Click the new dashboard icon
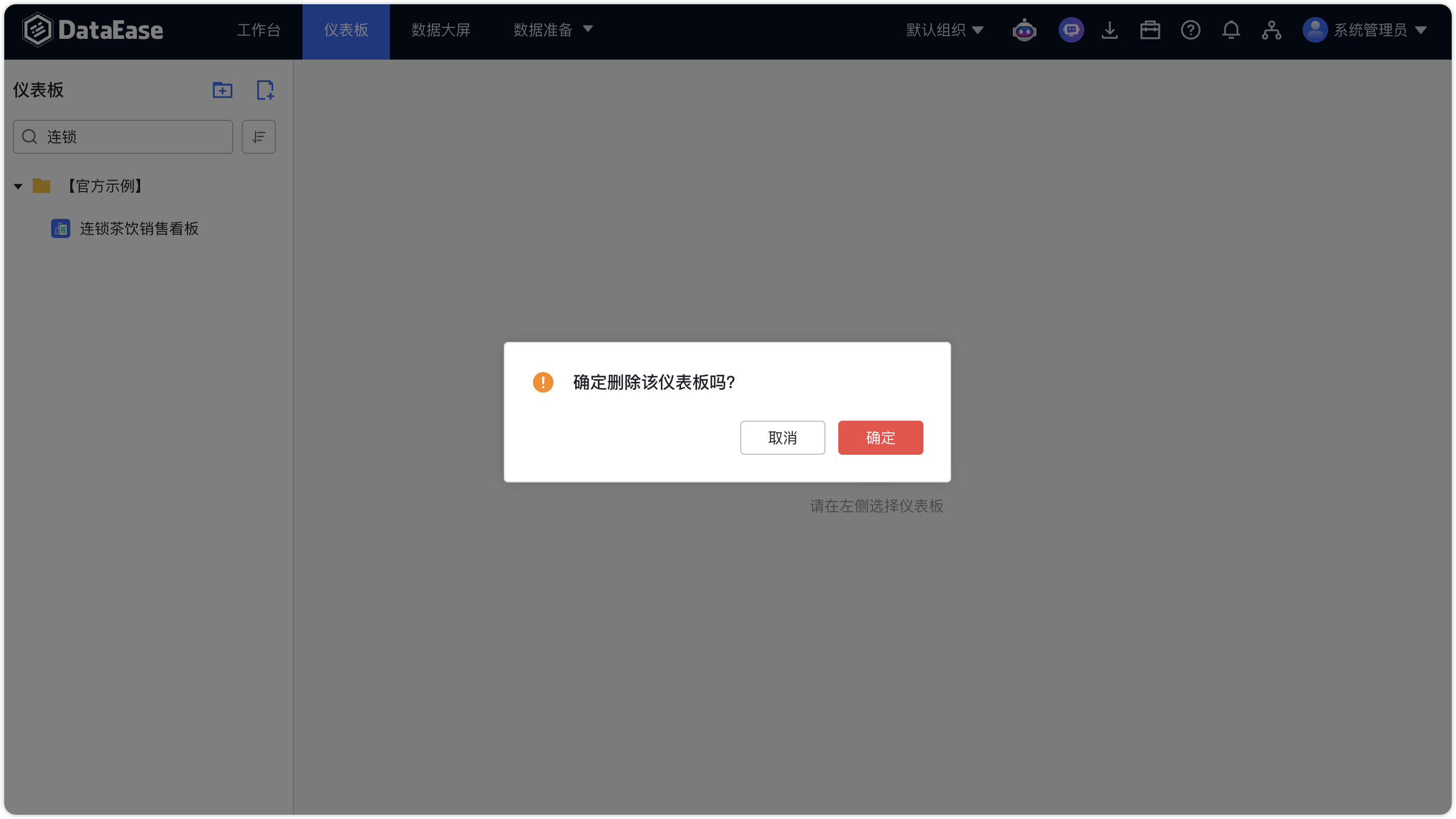Image resolution: width=1456 pixels, height=819 pixels. [265, 90]
